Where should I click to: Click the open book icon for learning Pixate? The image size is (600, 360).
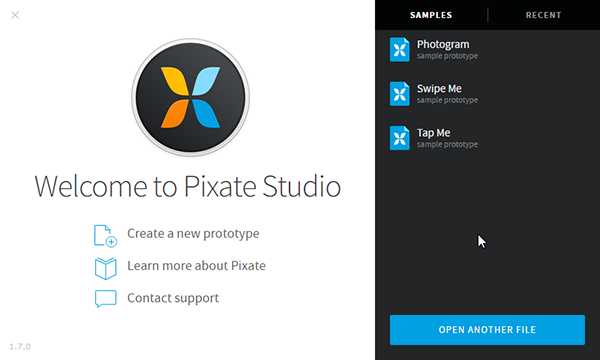coord(106,269)
